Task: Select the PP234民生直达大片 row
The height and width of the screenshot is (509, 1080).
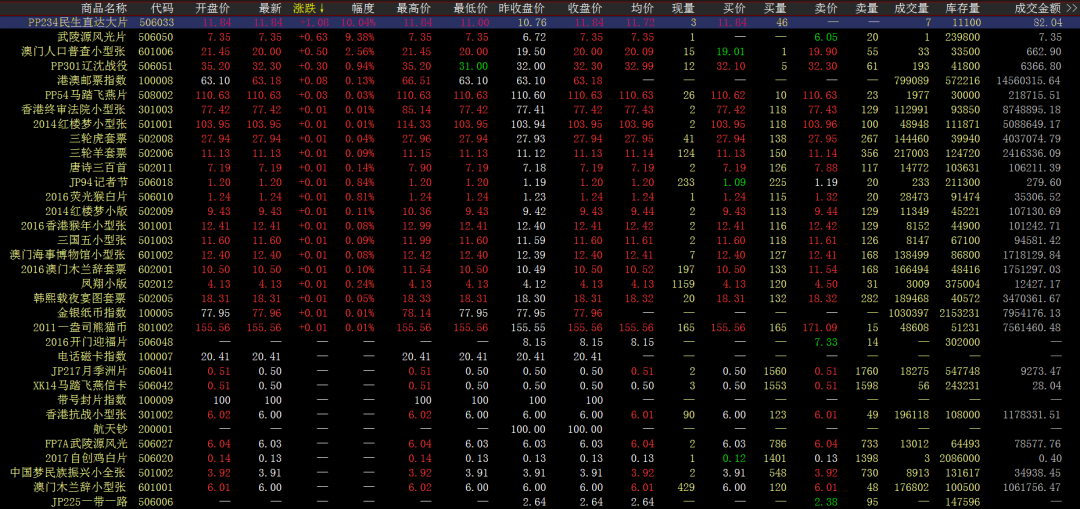Action: [x=540, y=22]
